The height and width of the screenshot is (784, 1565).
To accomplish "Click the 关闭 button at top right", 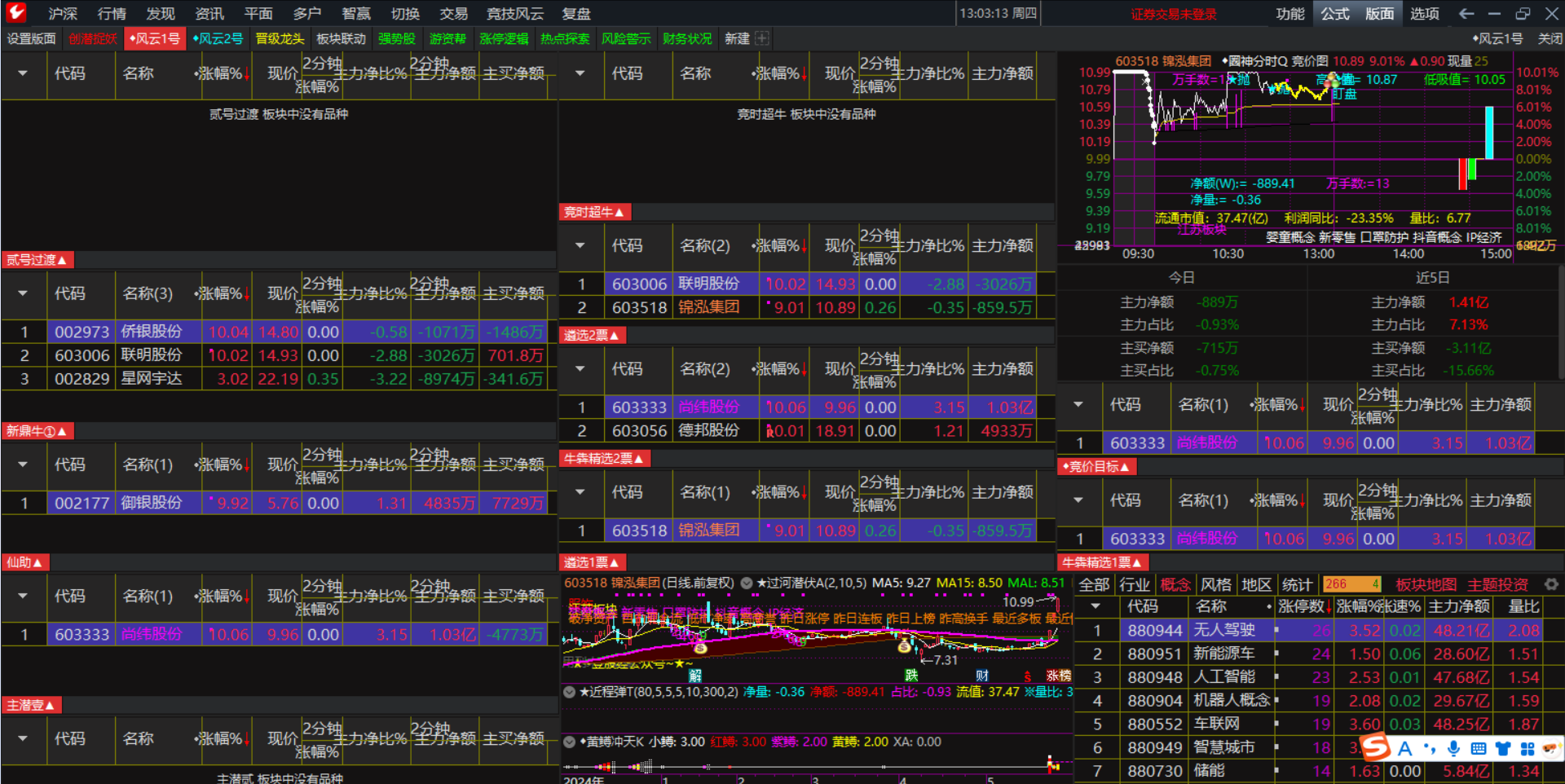I will (x=1550, y=38).
